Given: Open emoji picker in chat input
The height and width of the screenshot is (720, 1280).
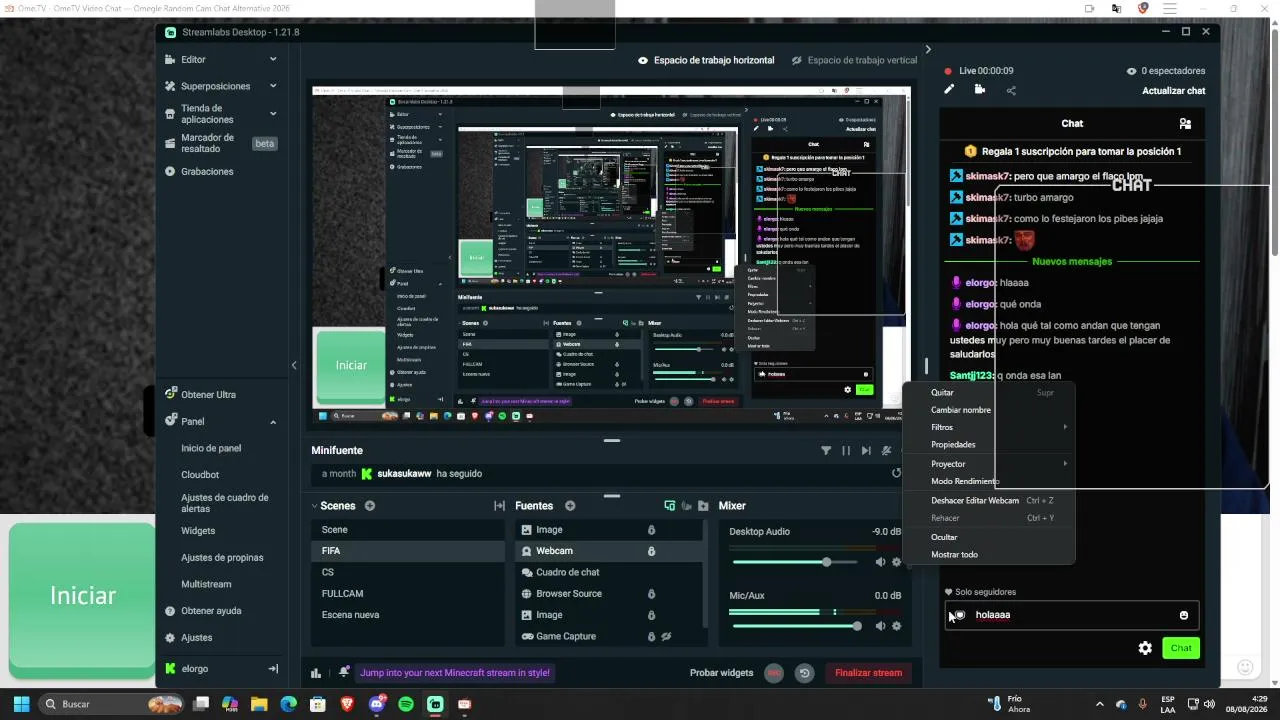Looking at the screenshot, I should [1184, 615].
